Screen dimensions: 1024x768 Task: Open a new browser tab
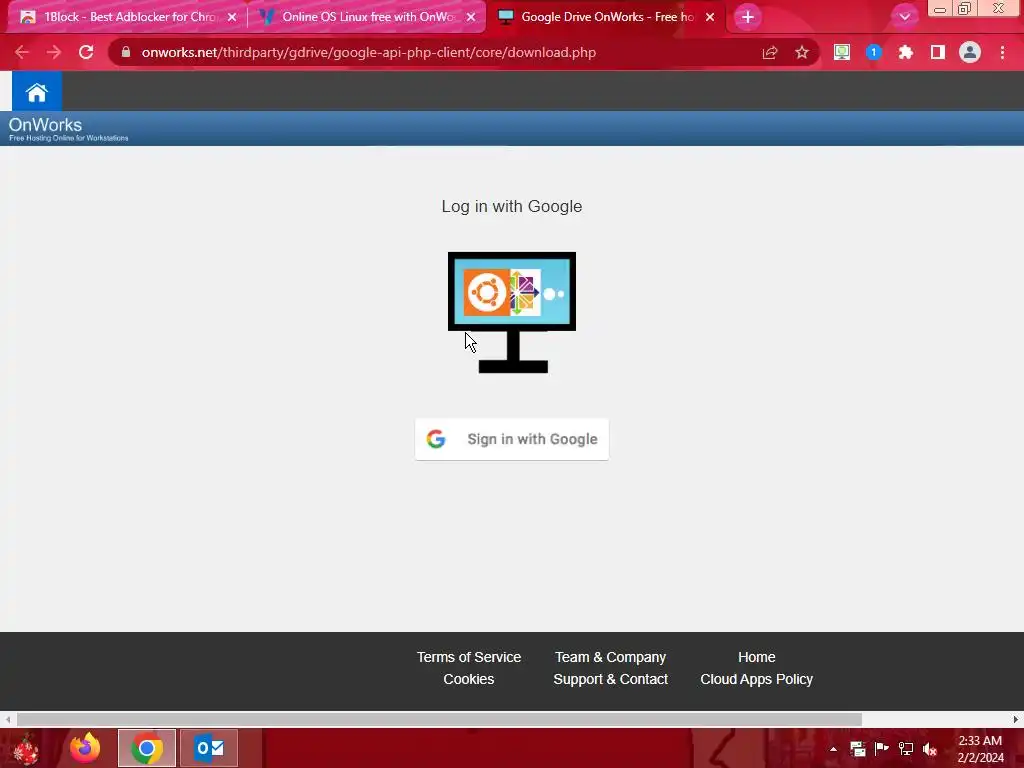[748, 17]
